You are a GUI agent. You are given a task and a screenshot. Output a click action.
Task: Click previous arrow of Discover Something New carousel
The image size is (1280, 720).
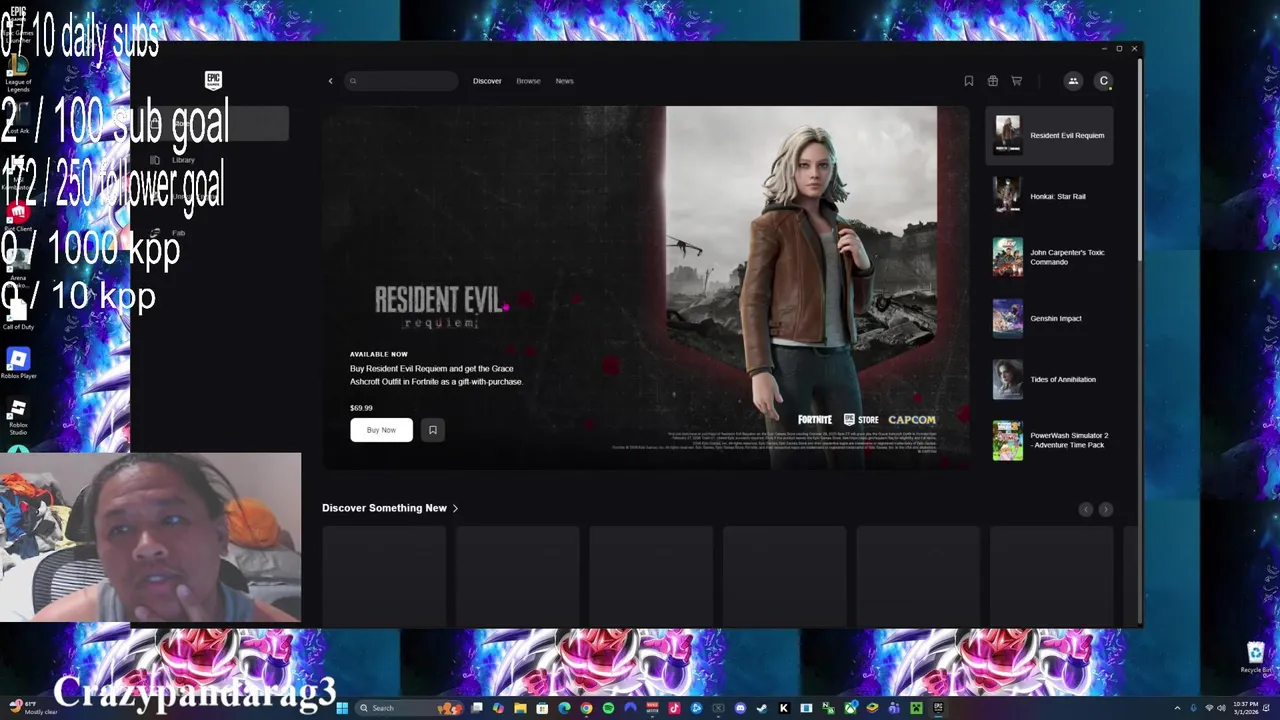point(1086,509)
